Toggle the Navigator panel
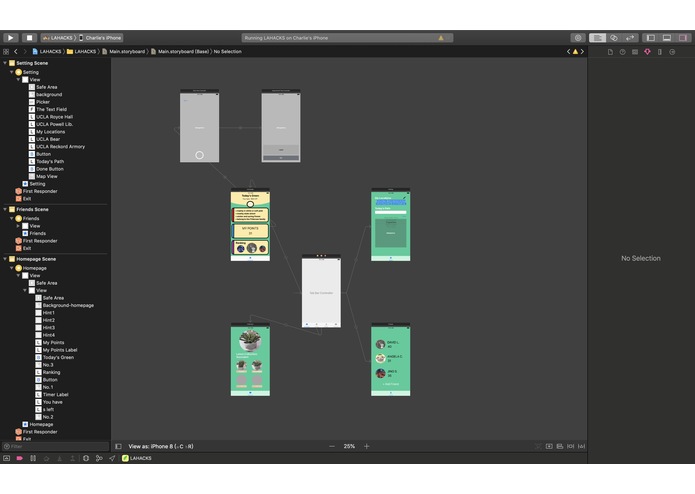Viewport: 695px width, 494px height. click(x=651, y=38)
